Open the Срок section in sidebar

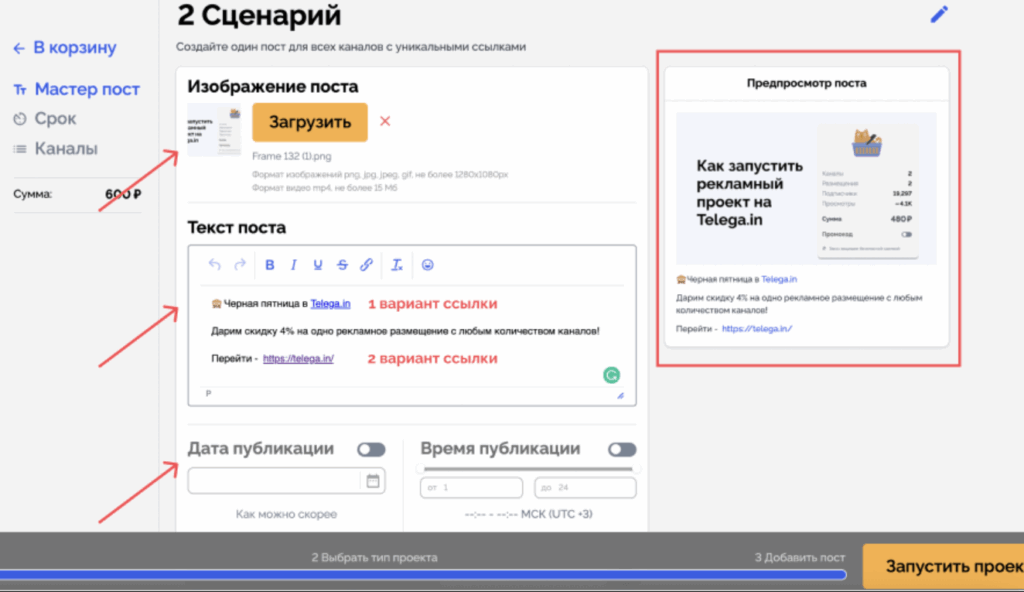click(55, 119)
